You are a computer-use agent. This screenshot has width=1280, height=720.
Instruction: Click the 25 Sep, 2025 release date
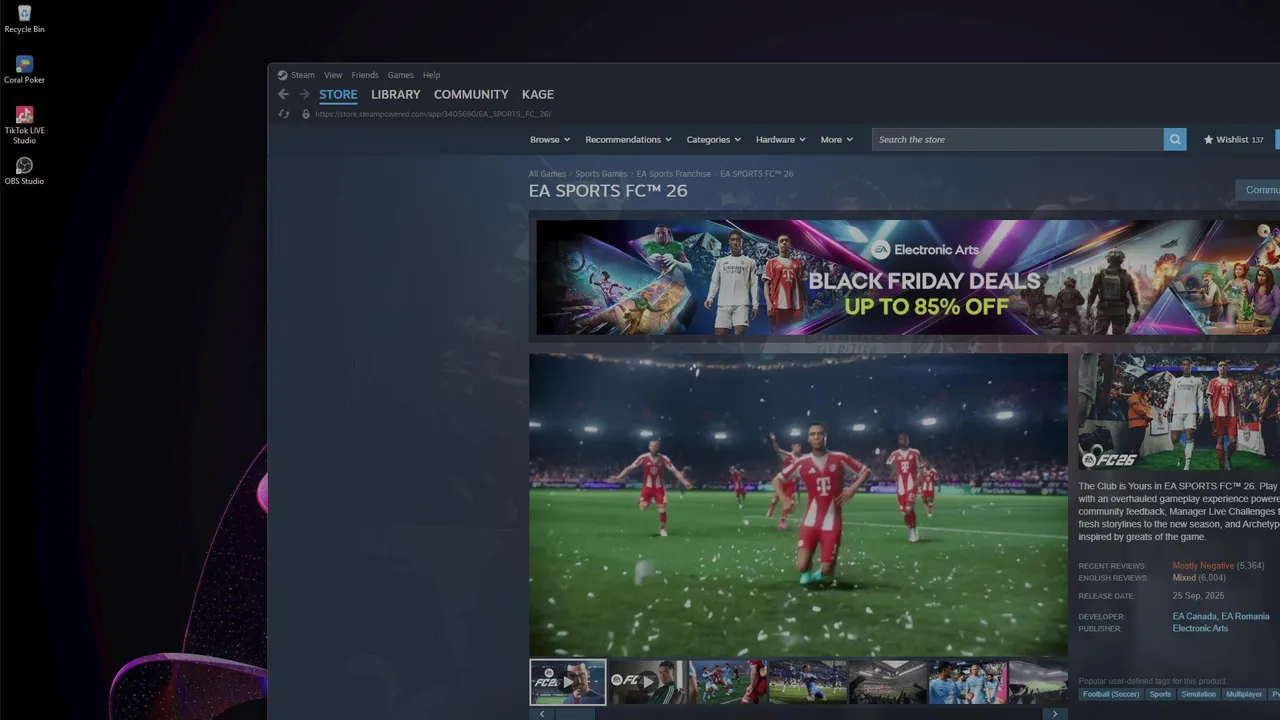tap(1198, 596)
